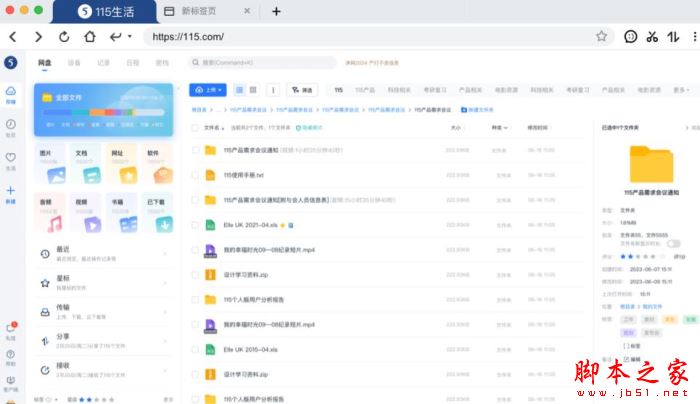Click the 筛选 filter button
700x404 pixels.
302,90
